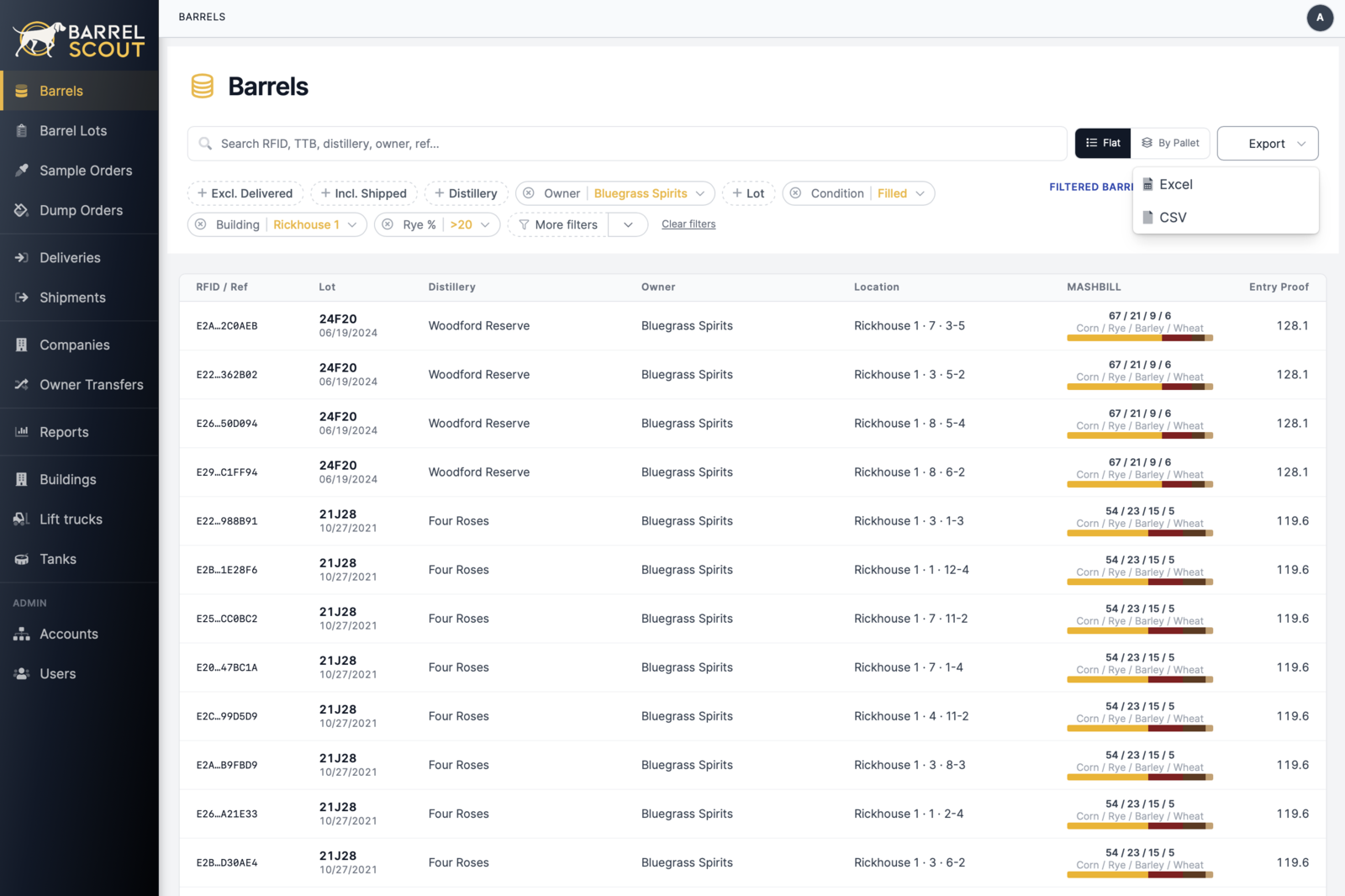Click the Owner Transfers icon
This screenshot has width=1345, height=896.
[22, 385]
